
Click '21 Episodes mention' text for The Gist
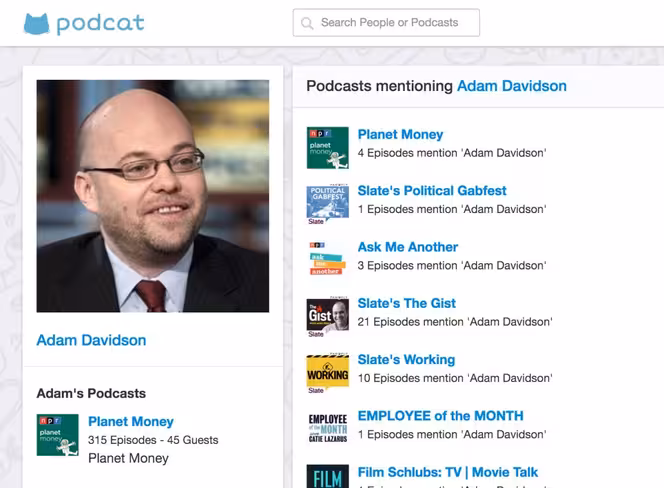[x=455, y=322]
